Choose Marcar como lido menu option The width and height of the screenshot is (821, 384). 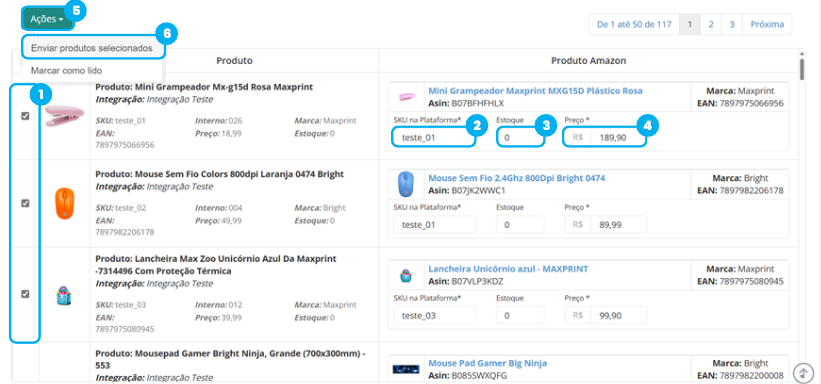[66, 70]
